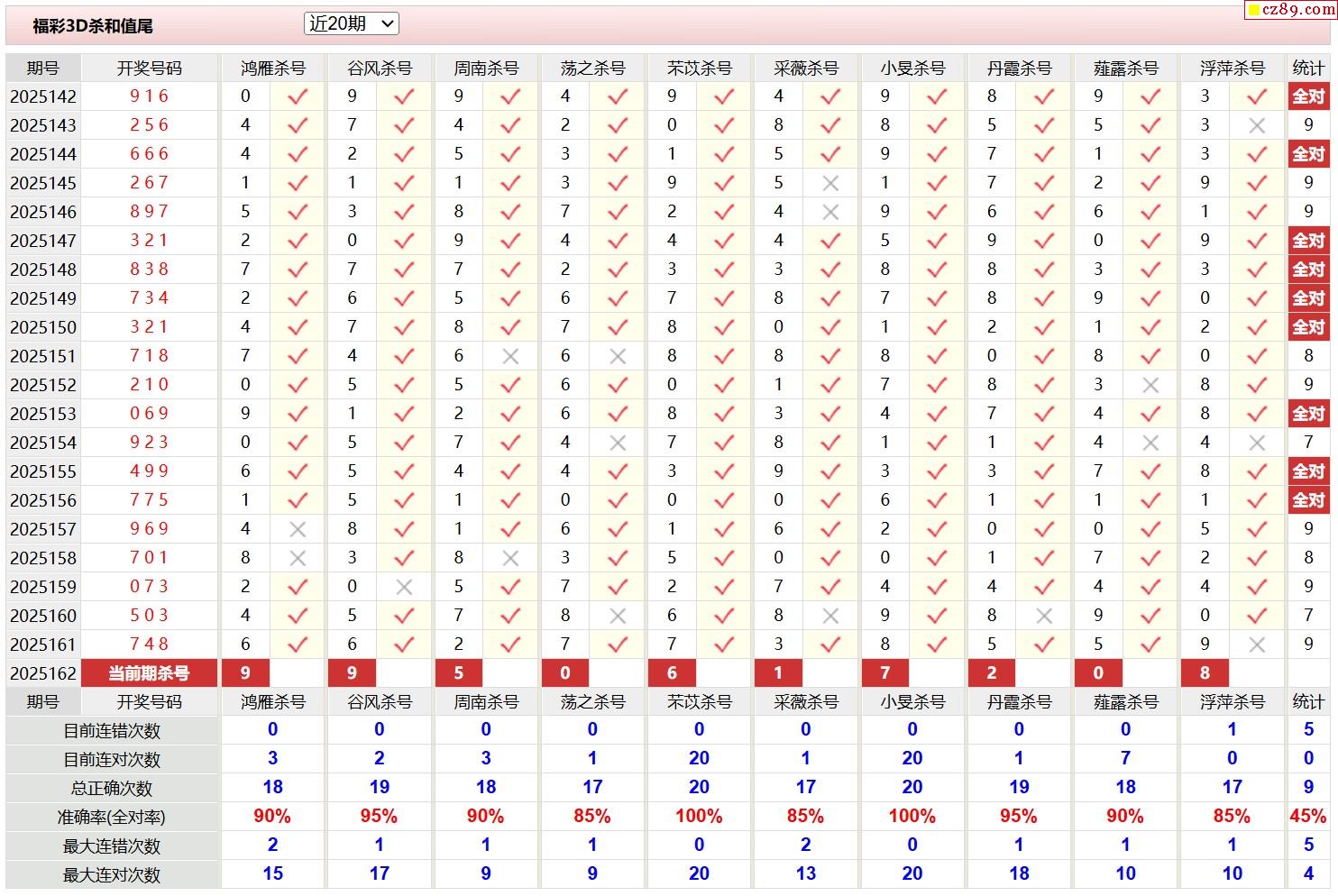Click 芣苡 red checkmark in row 2025155
The image size is (1338, 896).
724,471
